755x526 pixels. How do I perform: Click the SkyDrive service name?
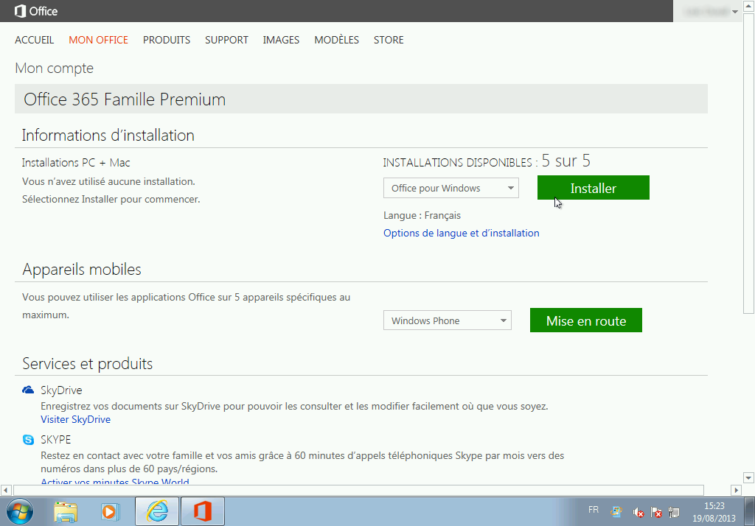point(61,390)
